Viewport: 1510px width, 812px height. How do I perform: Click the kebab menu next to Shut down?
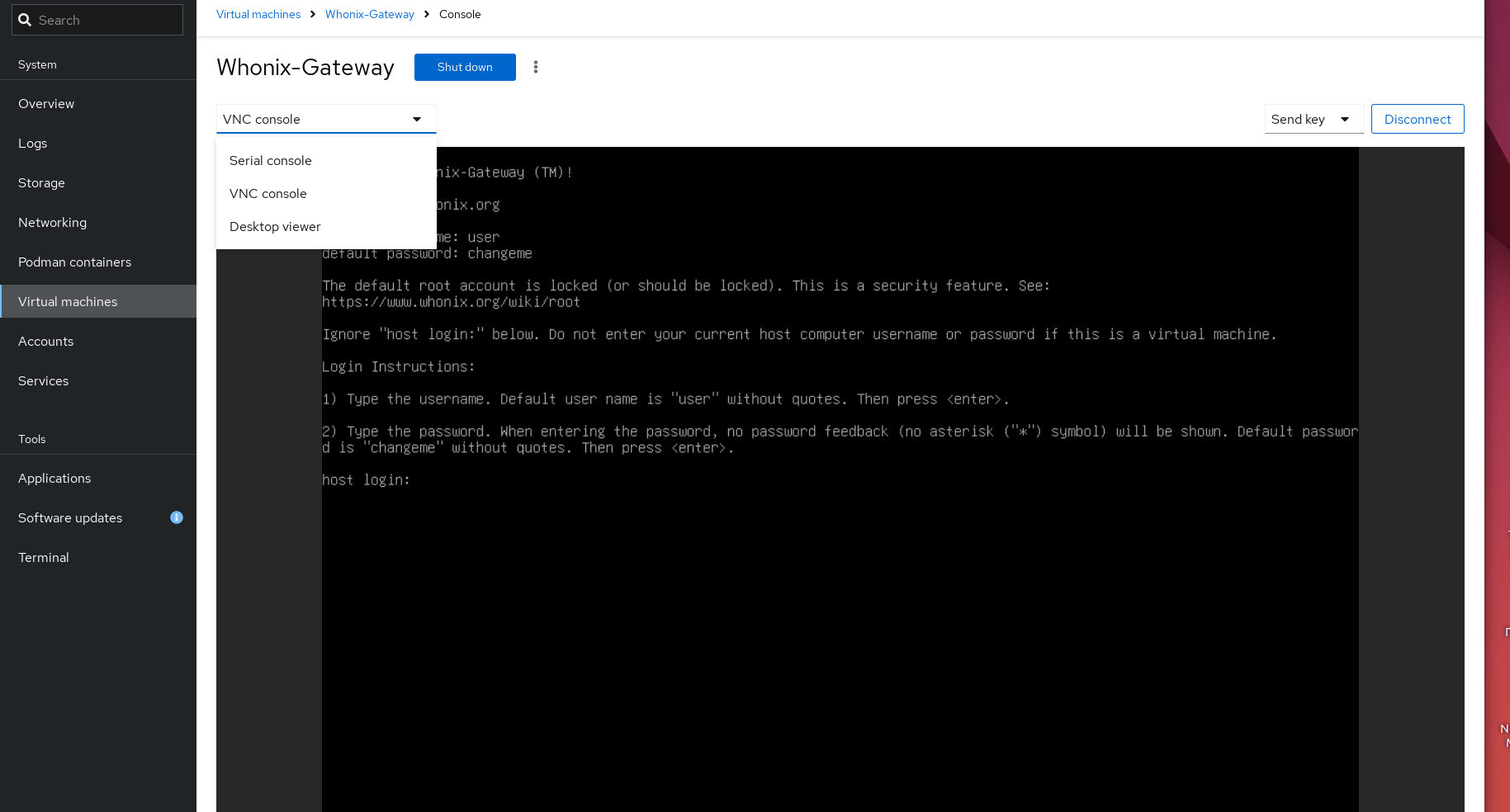(536, 67)
